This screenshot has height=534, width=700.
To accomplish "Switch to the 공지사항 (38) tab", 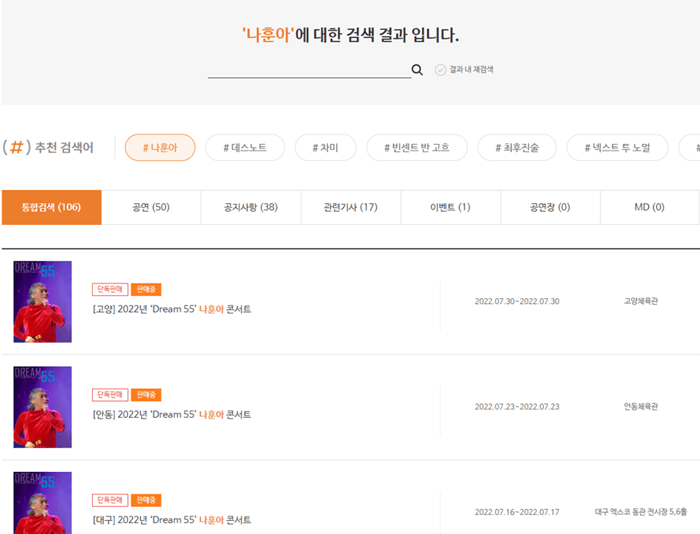I will pyautogui.click(x=251, y=207).
